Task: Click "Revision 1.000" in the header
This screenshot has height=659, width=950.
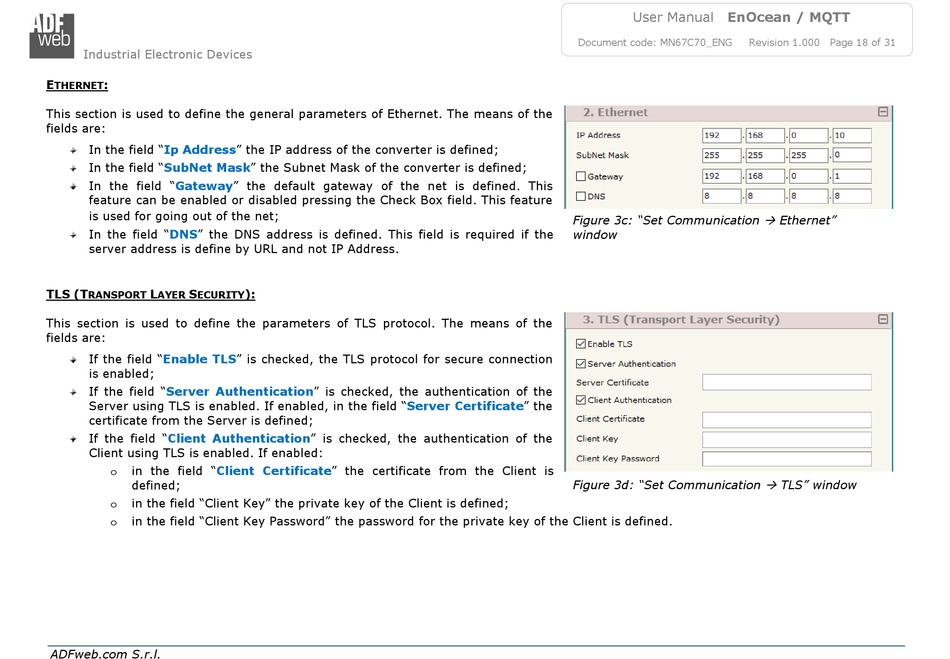Action: coord(784,42)
